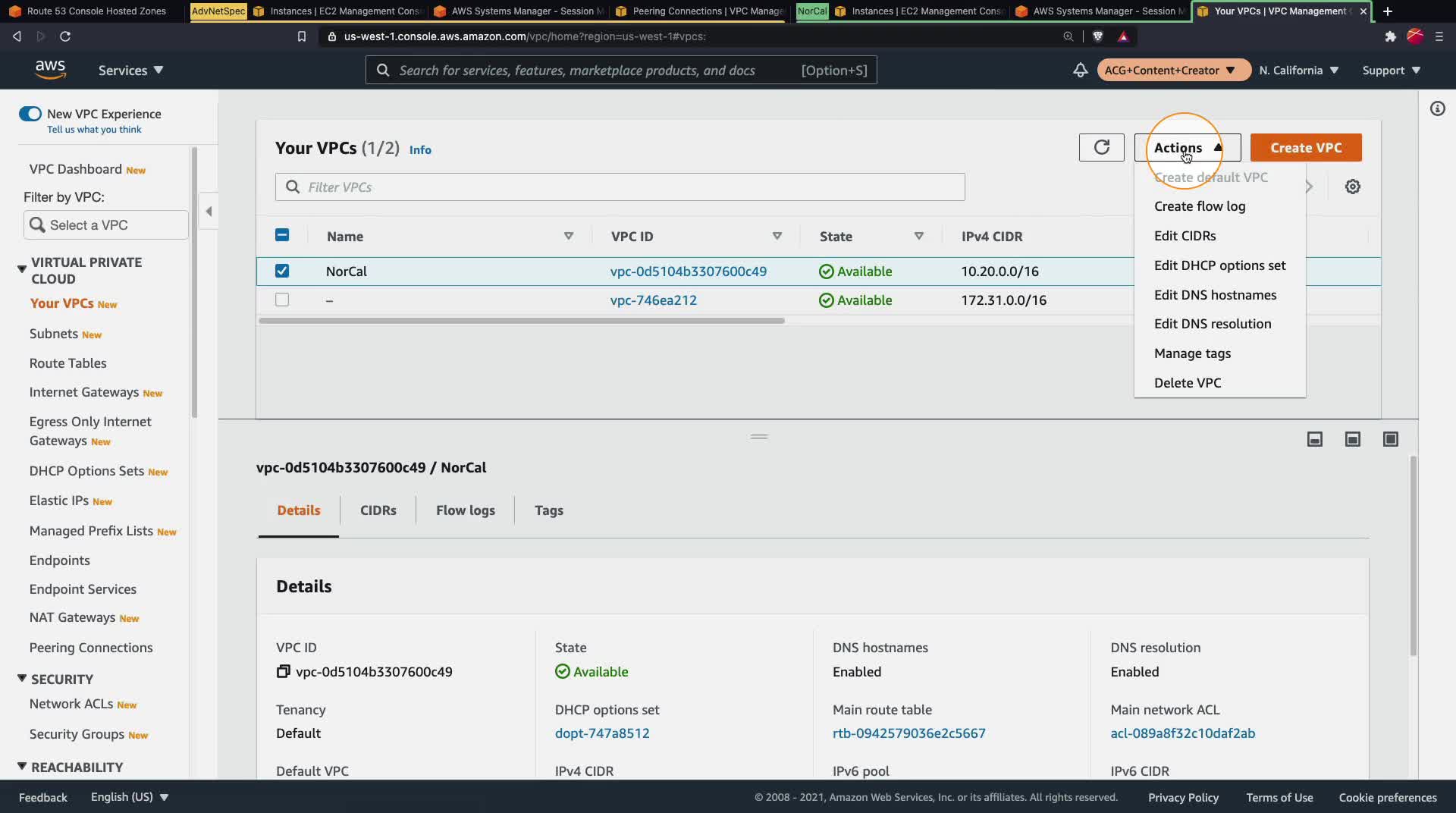The width and height of the screenshot is (1456, 813).
Task: Select Edit DHCP options set
Action: (1219, 265)
